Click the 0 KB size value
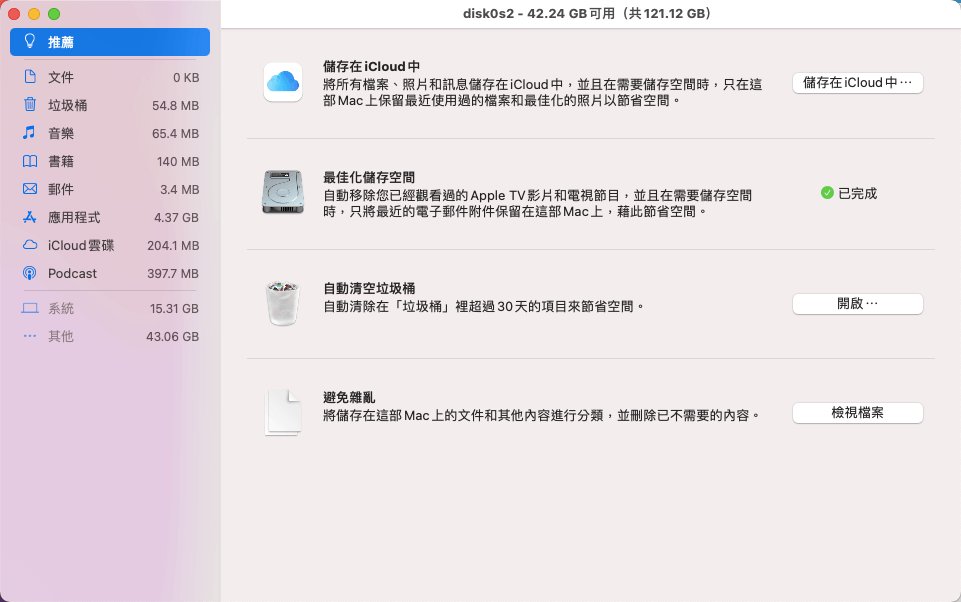The width and height of the screenshot is (961, 602). pos(186,78)
